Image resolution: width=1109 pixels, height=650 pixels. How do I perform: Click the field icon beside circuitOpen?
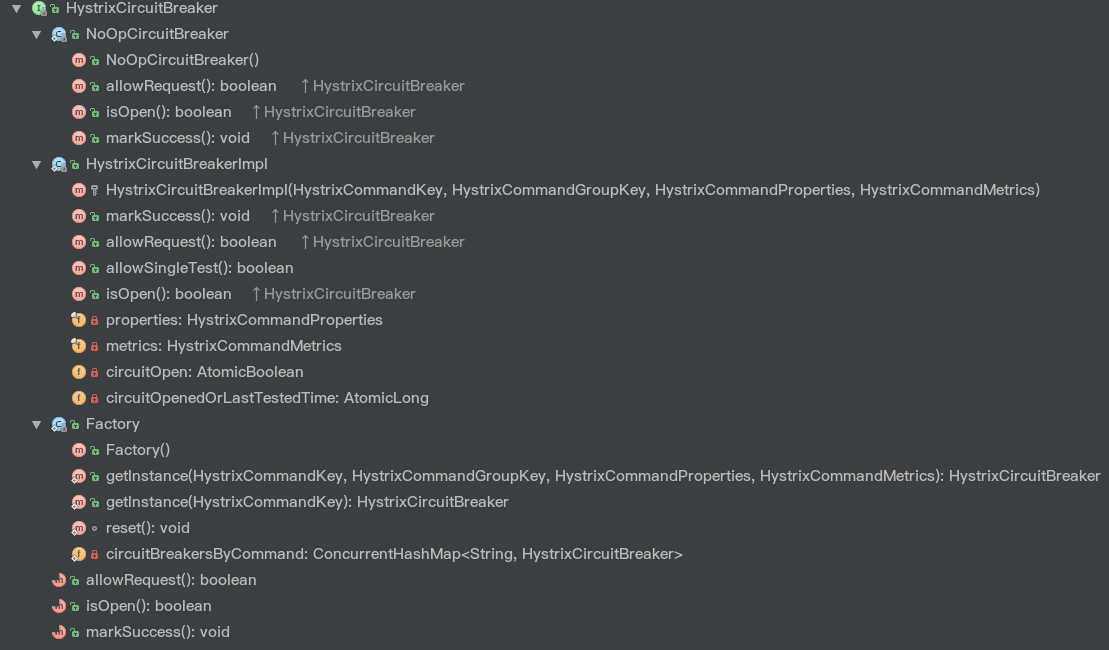click(79, 372)
